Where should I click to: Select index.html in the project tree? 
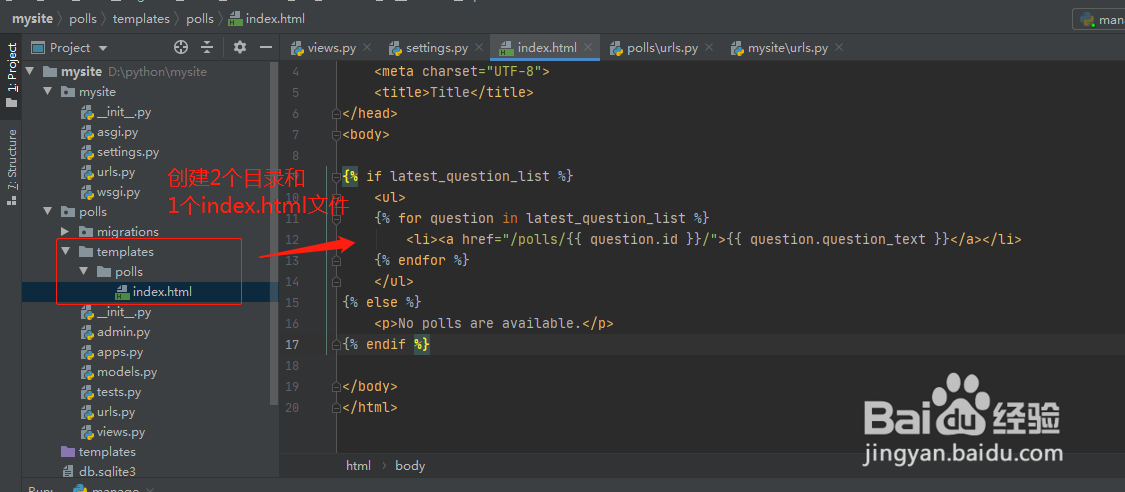(x=161, y=292)
